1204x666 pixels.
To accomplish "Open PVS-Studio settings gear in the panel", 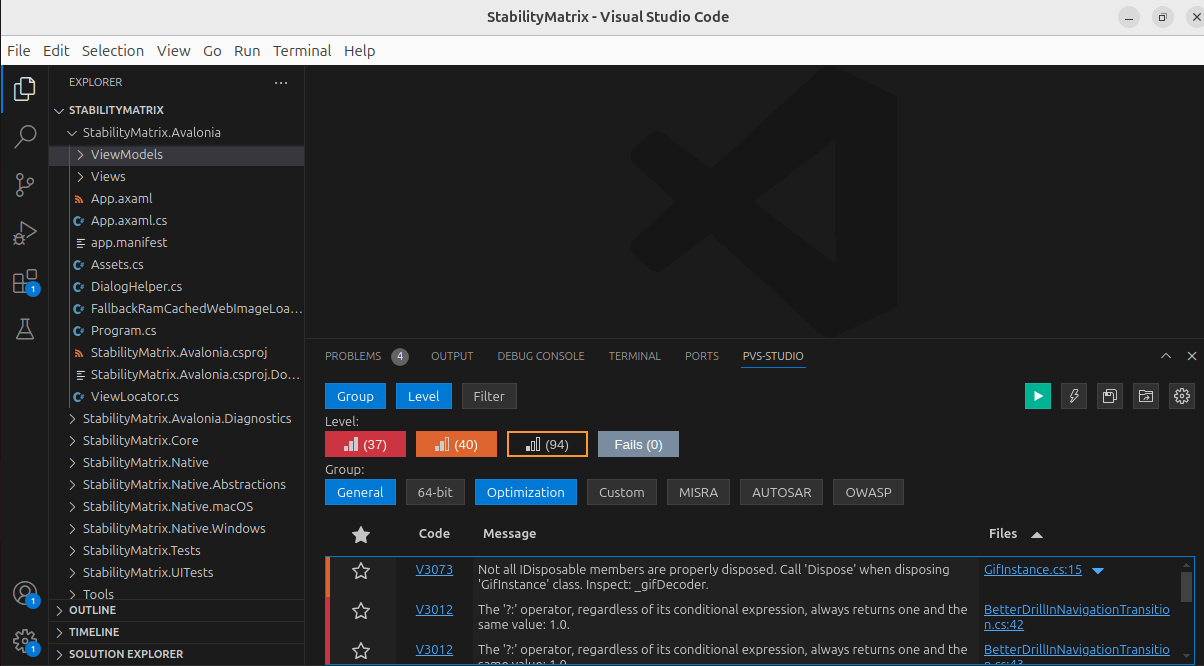I will point(1181,396).
